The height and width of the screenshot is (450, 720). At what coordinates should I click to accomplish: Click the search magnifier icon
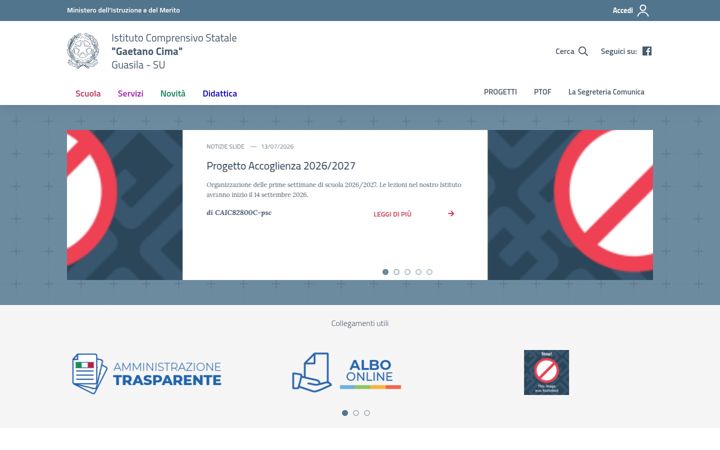(x=583, y=51)
